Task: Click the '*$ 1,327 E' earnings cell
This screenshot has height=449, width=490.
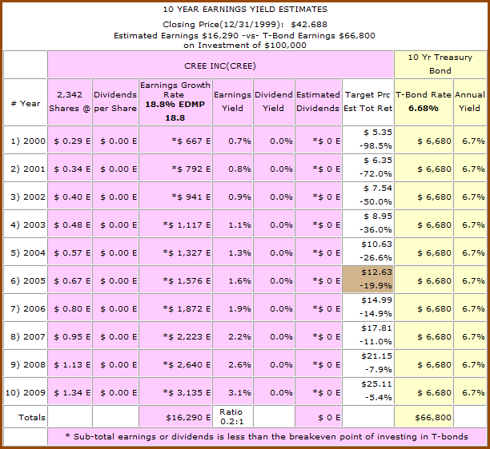Action: [175, 252]
